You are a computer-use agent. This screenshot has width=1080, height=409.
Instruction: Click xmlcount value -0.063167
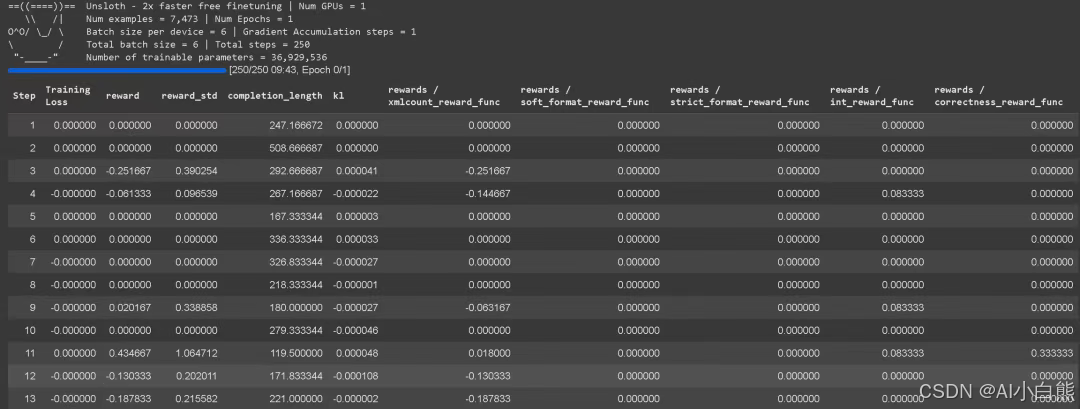point(488,307)
